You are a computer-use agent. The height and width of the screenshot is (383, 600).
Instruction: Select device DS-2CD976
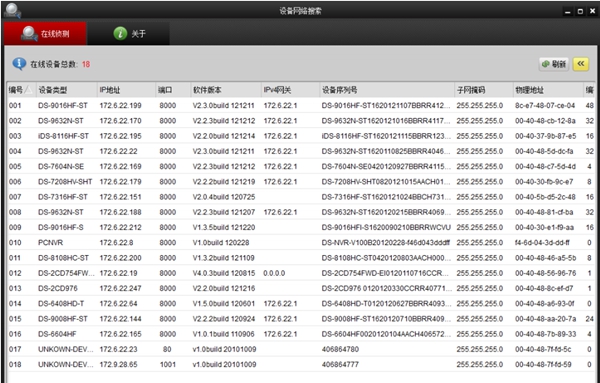click(58, 288)
